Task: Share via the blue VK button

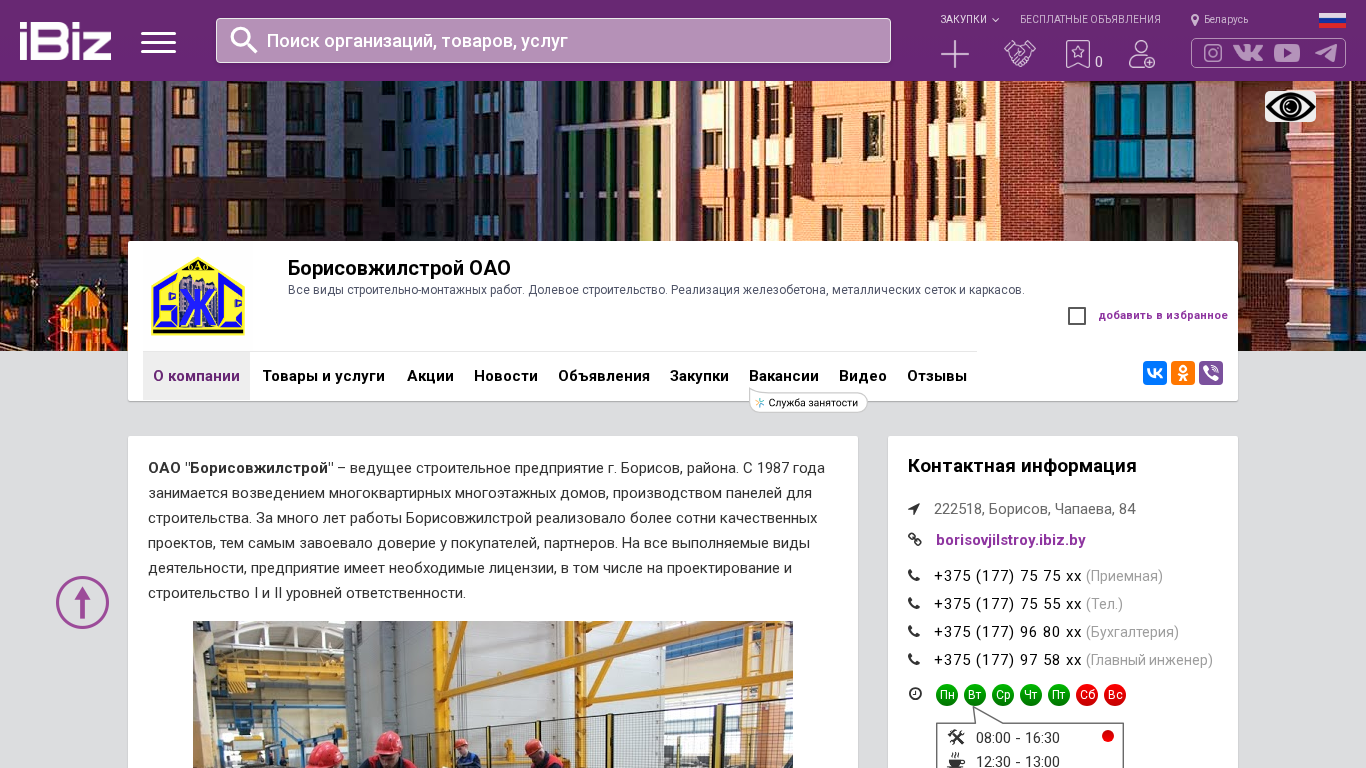Action: point(1155,373)
